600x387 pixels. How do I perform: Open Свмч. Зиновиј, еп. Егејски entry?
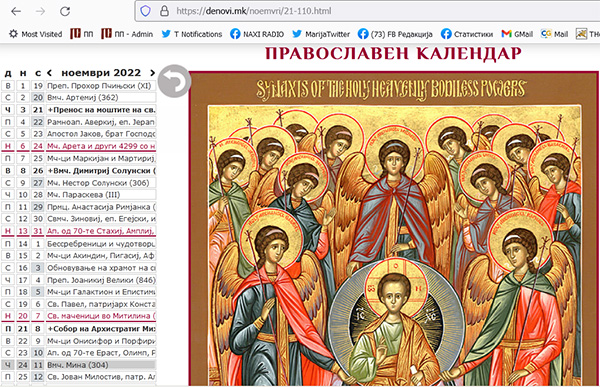tap(101, 219)
